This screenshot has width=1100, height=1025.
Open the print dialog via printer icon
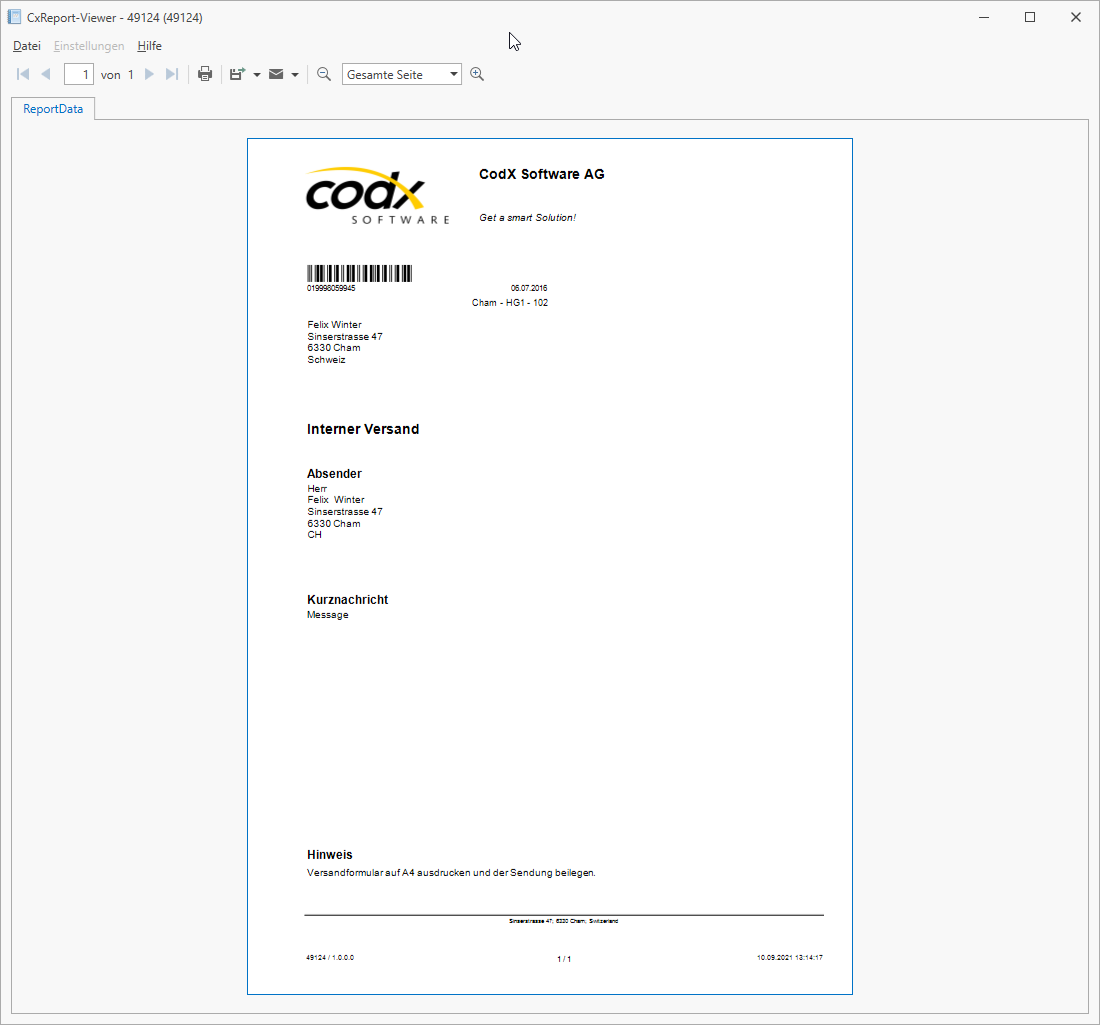(204, 73)
